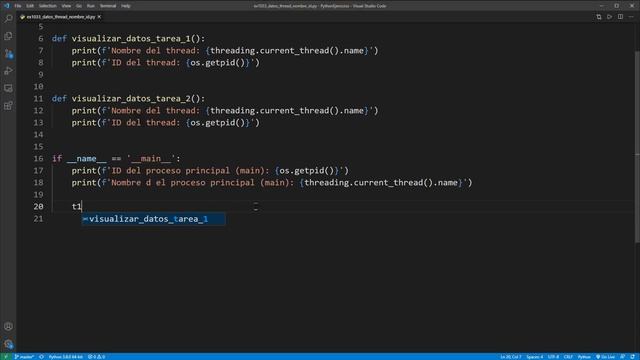Run the Python file with play icon
This screenshot has width=640, height=360.
pyautogui.click(x=609, y=17)
